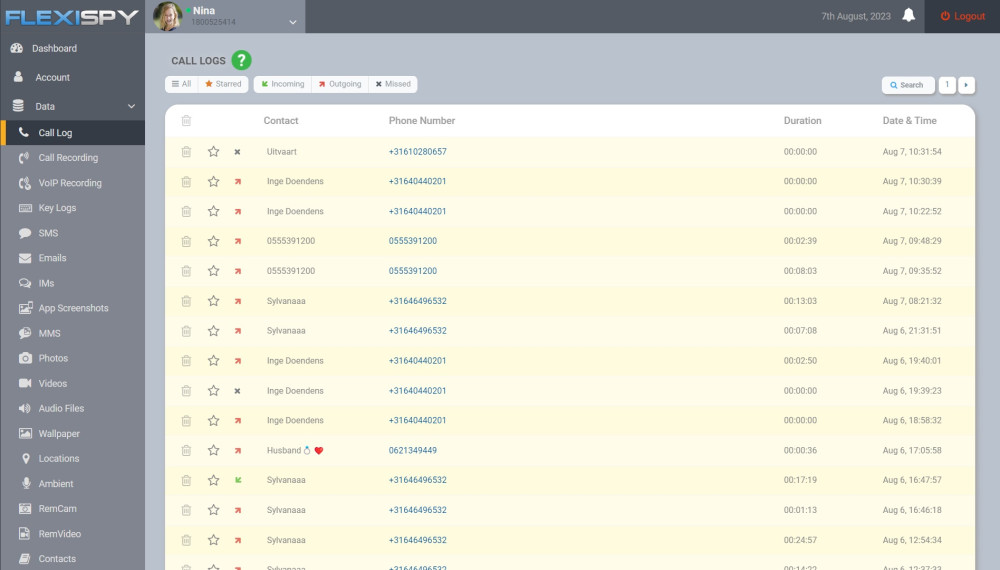Star the Uitvaart call entry
Image resolution: width=1000 pixels, height=570 pixels.
click(x=213, y=152)
